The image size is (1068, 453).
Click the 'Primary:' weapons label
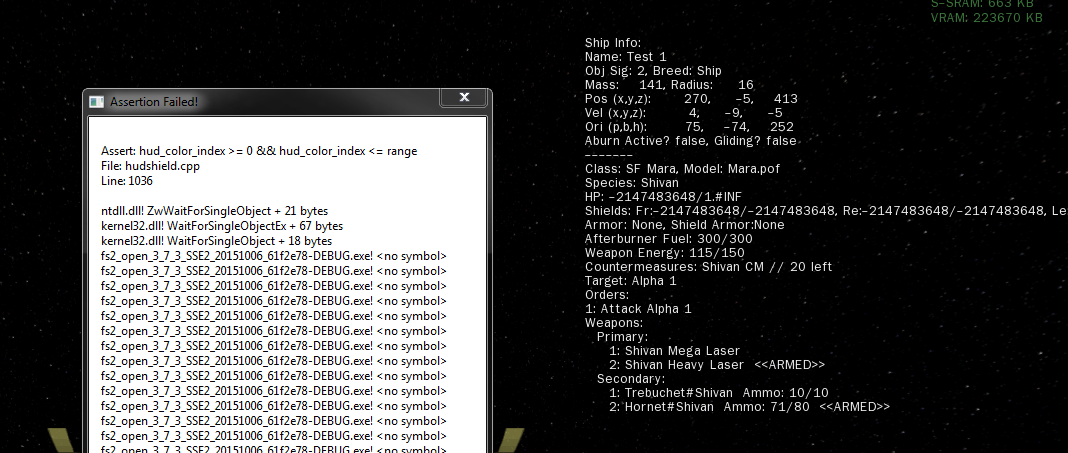pos(623,337)
